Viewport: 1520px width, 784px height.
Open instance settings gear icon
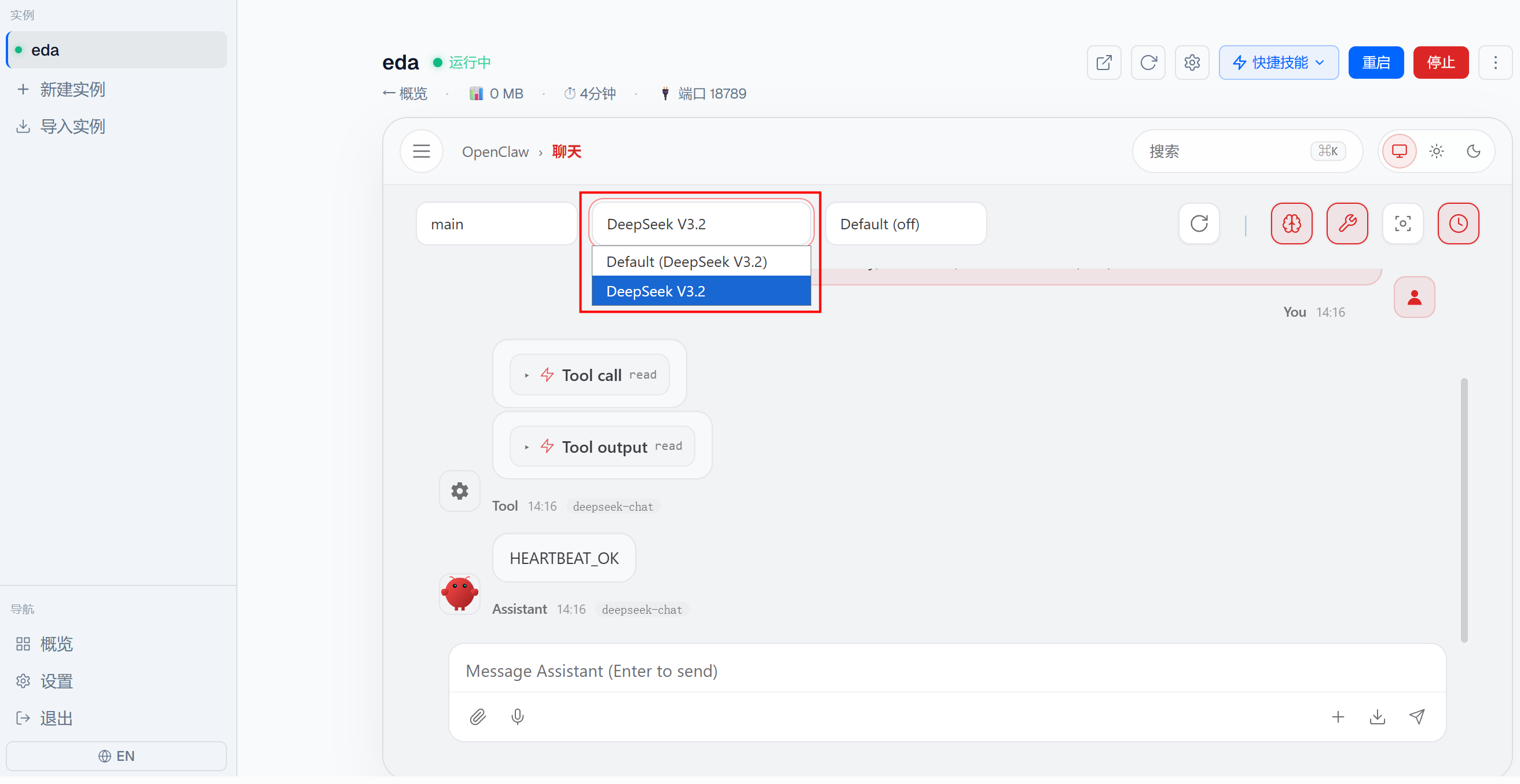1192,62
